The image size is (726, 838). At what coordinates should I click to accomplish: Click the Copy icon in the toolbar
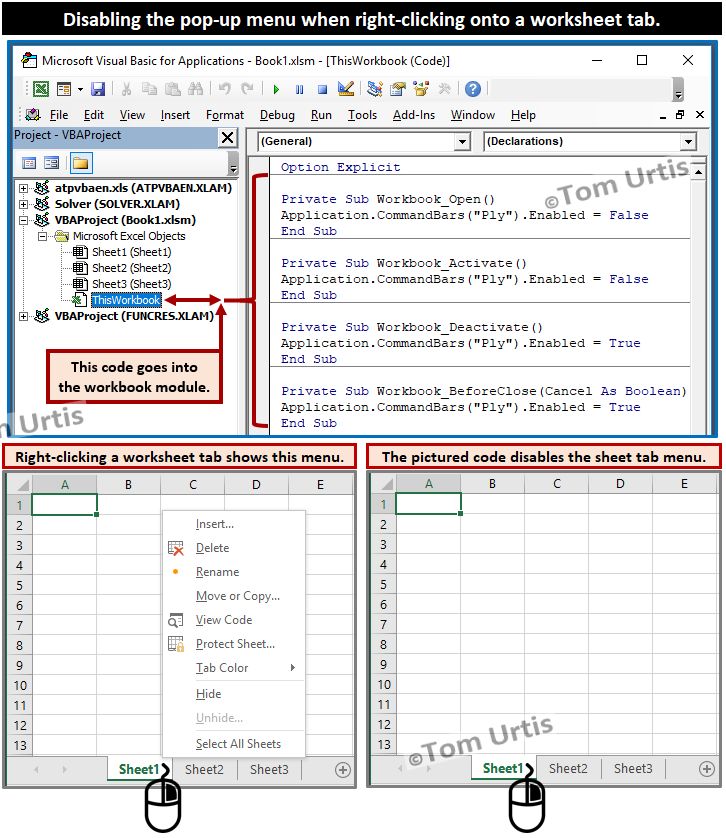[x=149, y=89]
